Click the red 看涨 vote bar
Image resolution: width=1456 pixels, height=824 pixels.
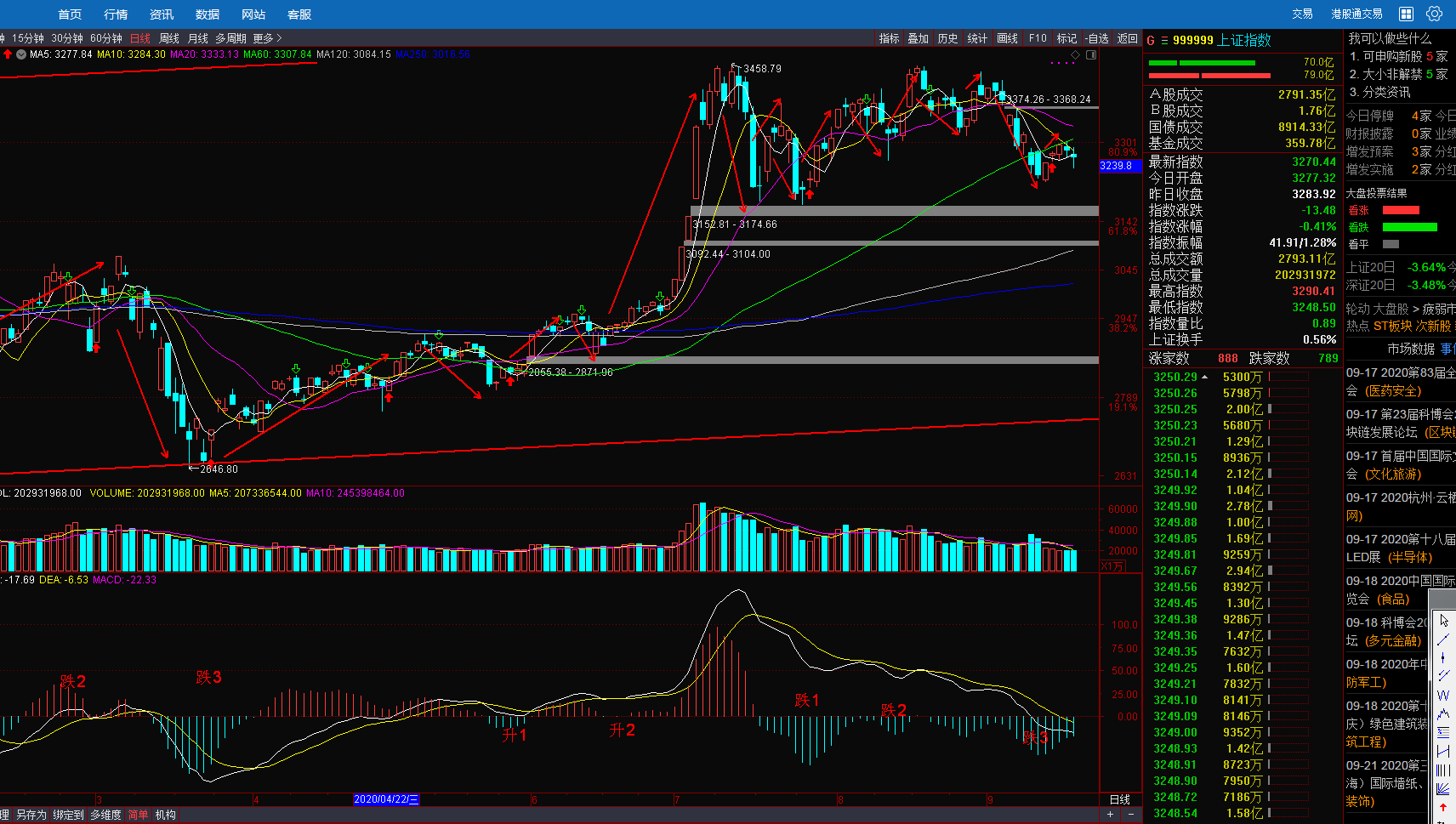pos(1401,210)
